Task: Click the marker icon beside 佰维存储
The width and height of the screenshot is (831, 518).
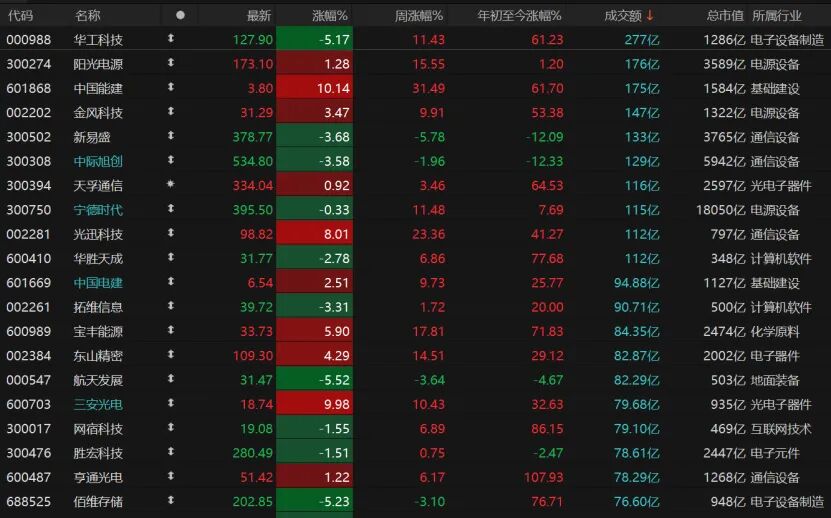Action: 171,501
